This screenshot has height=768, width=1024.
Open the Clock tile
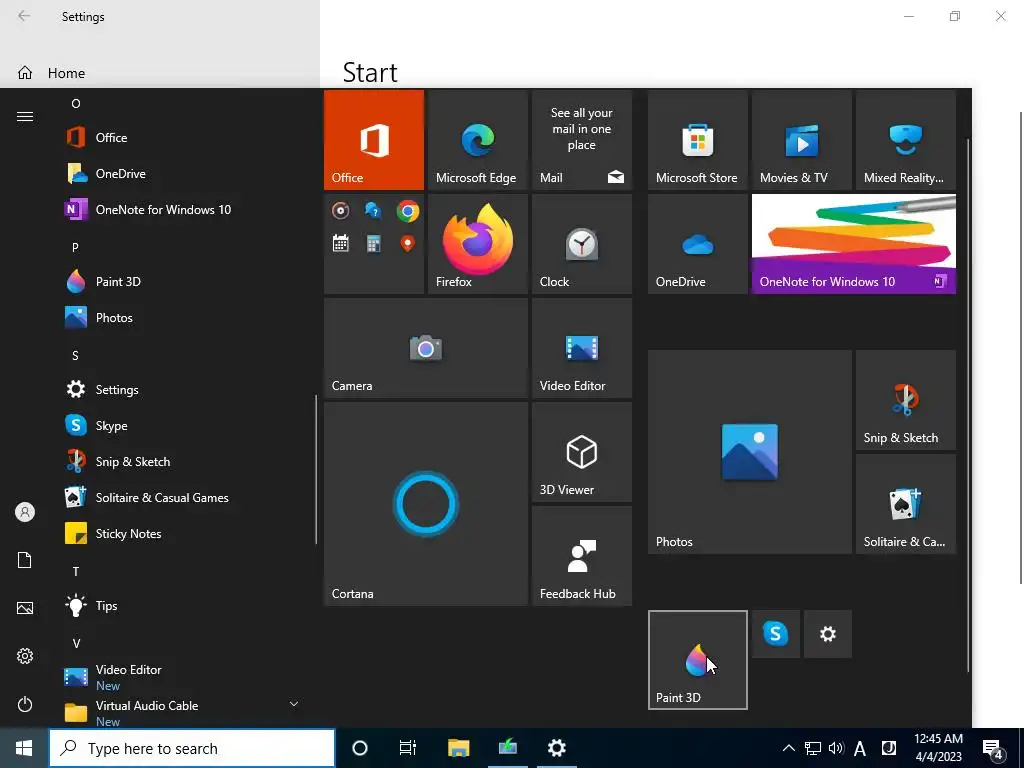point(581,244)
